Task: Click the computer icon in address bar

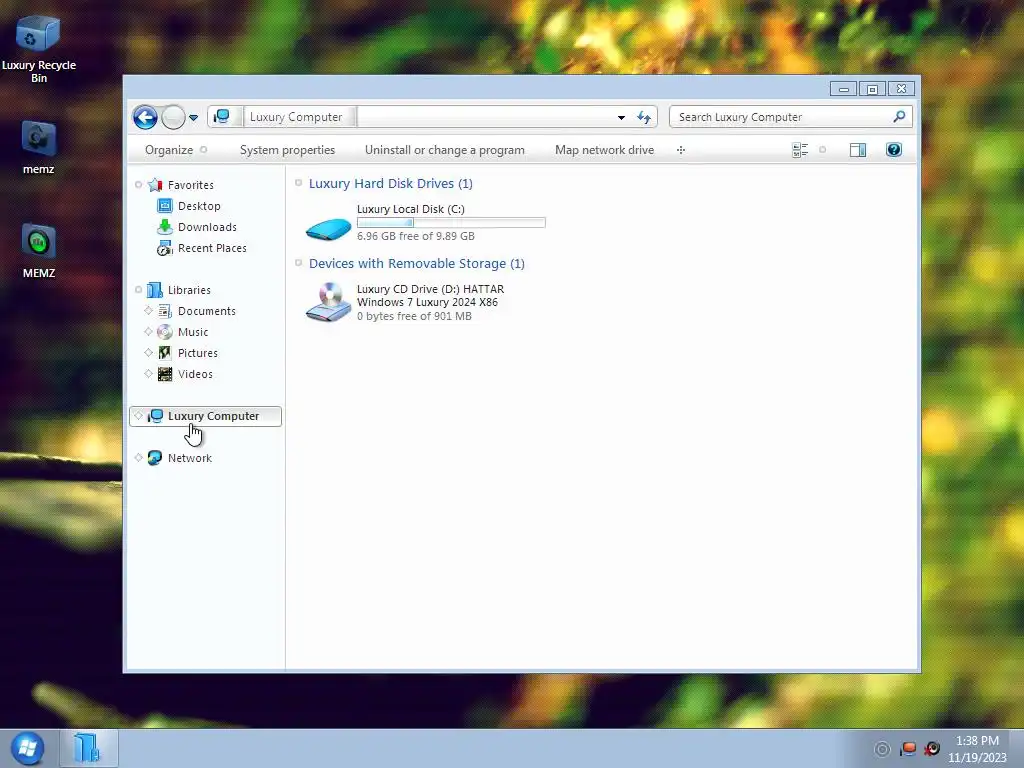Action: 222,117
